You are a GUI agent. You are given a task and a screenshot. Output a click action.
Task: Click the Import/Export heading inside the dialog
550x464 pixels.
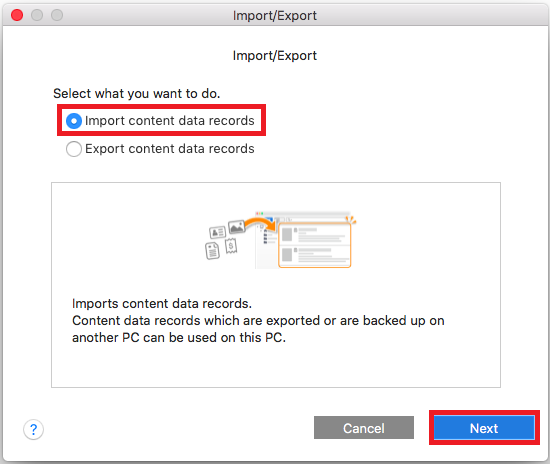tap(275, 55)
